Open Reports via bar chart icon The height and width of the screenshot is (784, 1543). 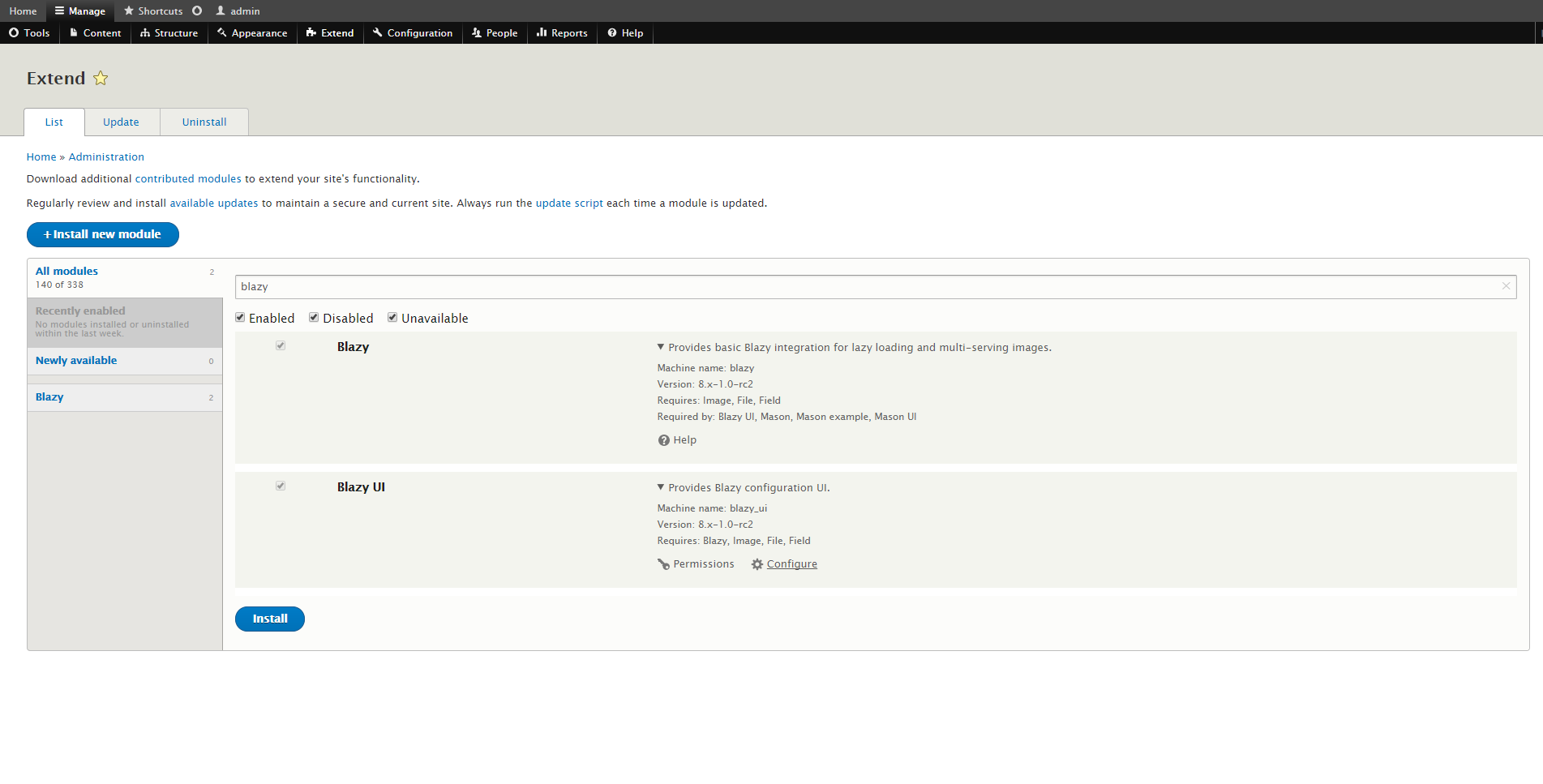pyautogui.click(x=541, y=33)
